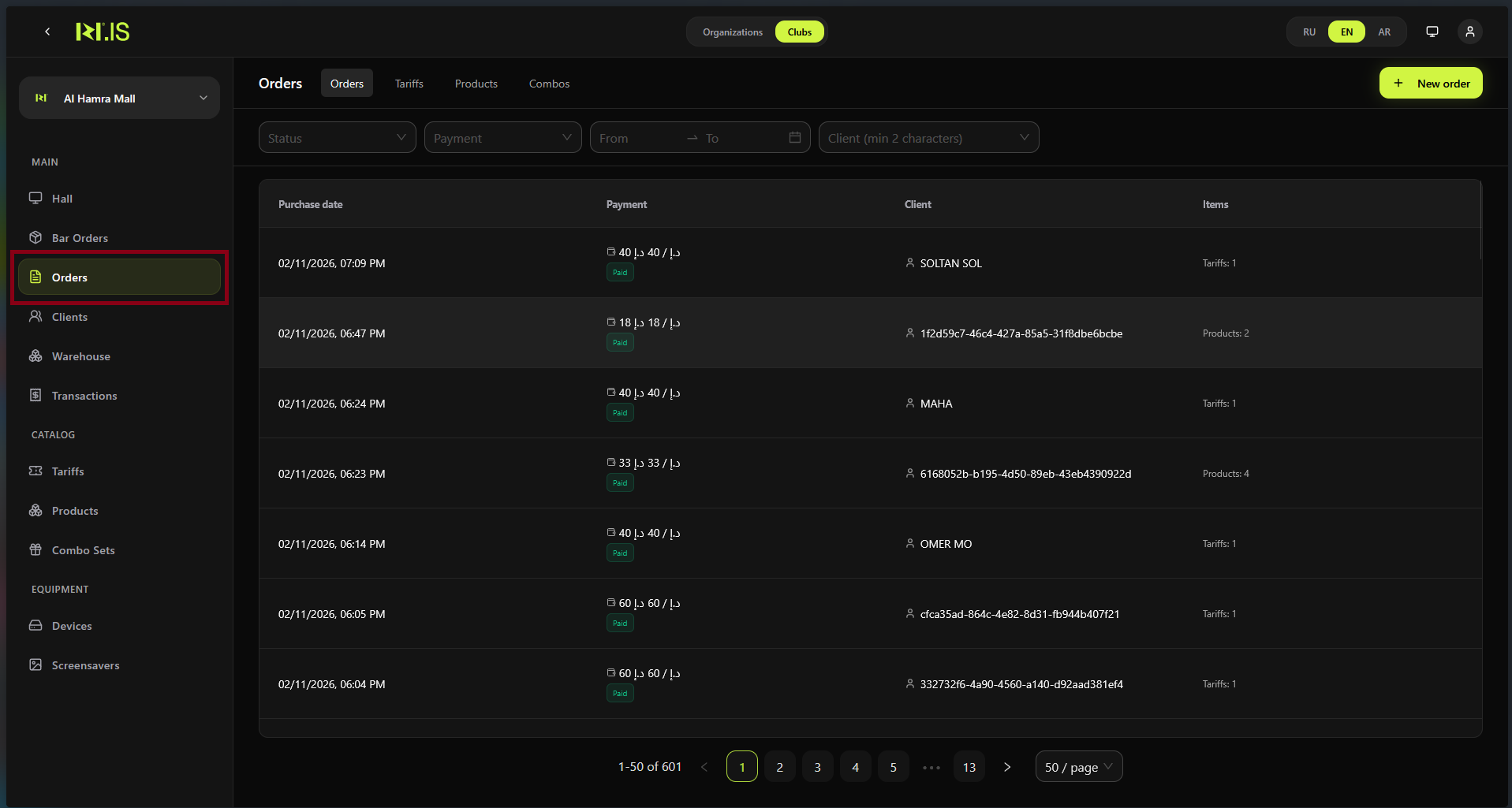The image size is (1512, 808).
Task: Open the Status filter dropdown
Action: pyautogui.click(x=337, y=137)
